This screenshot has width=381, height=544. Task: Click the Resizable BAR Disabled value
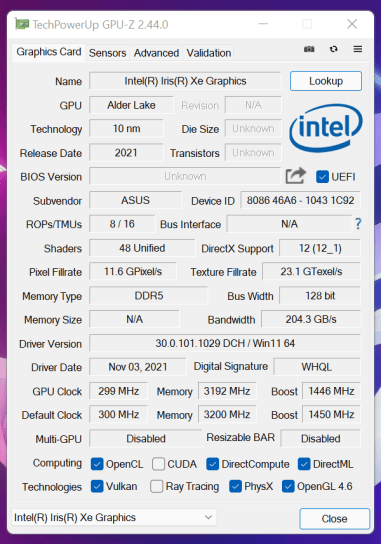(321, 439)
